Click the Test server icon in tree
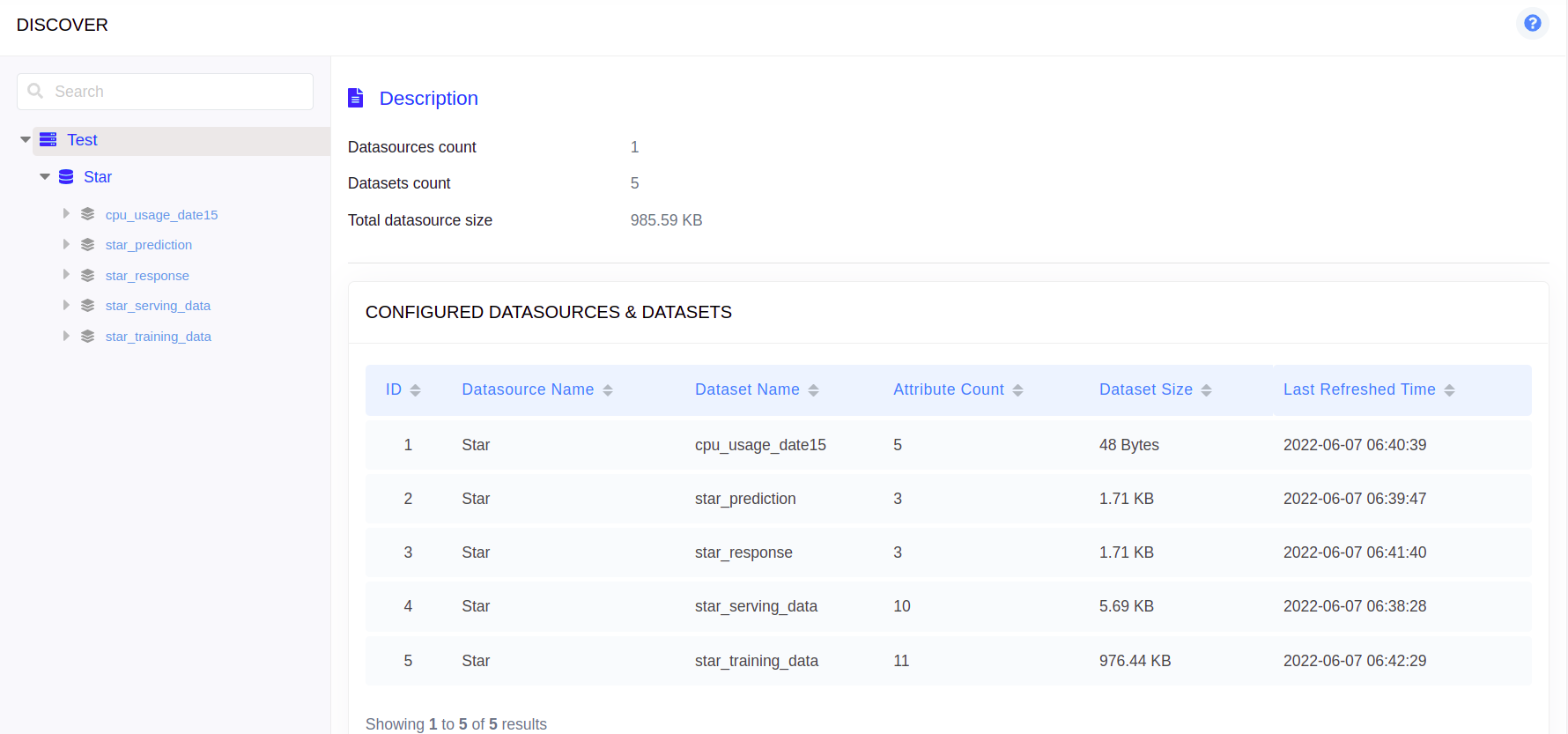The height and width of the screenshot is (734, 1568). pyautogui.click(x=48, y=140)
